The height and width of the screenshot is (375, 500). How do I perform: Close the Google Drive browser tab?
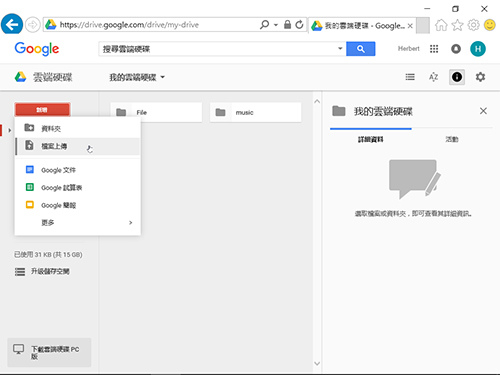pos(410,26)
